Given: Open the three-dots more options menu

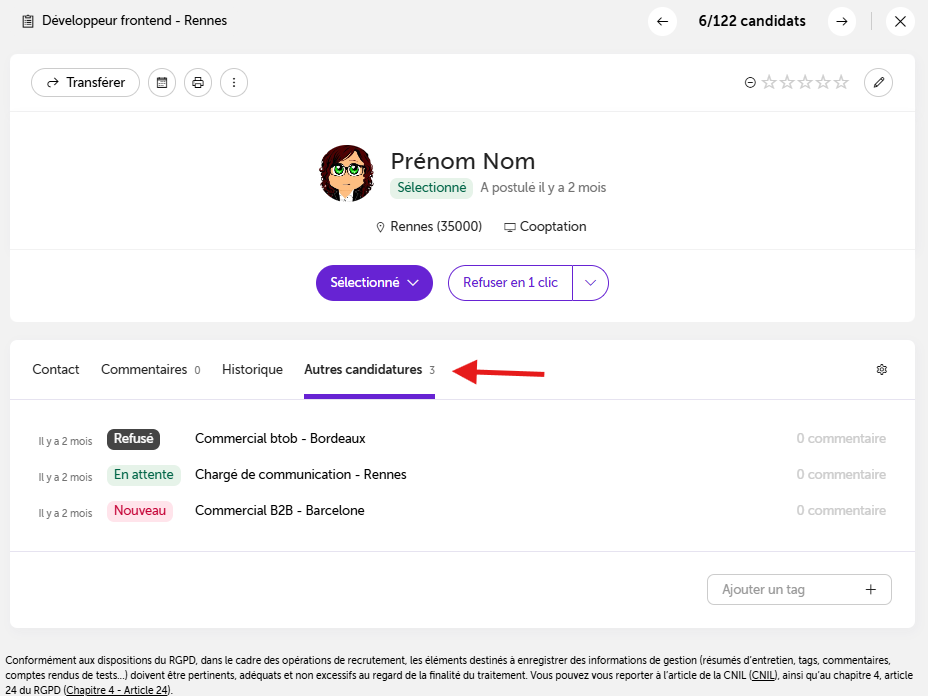Looking at the screenshot, I should [234, 83].
